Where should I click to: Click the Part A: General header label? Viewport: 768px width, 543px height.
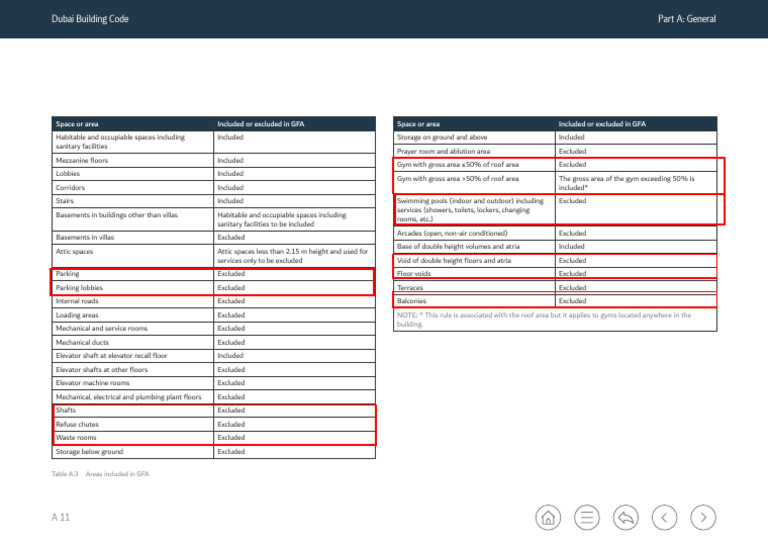(x=687, y=19)
